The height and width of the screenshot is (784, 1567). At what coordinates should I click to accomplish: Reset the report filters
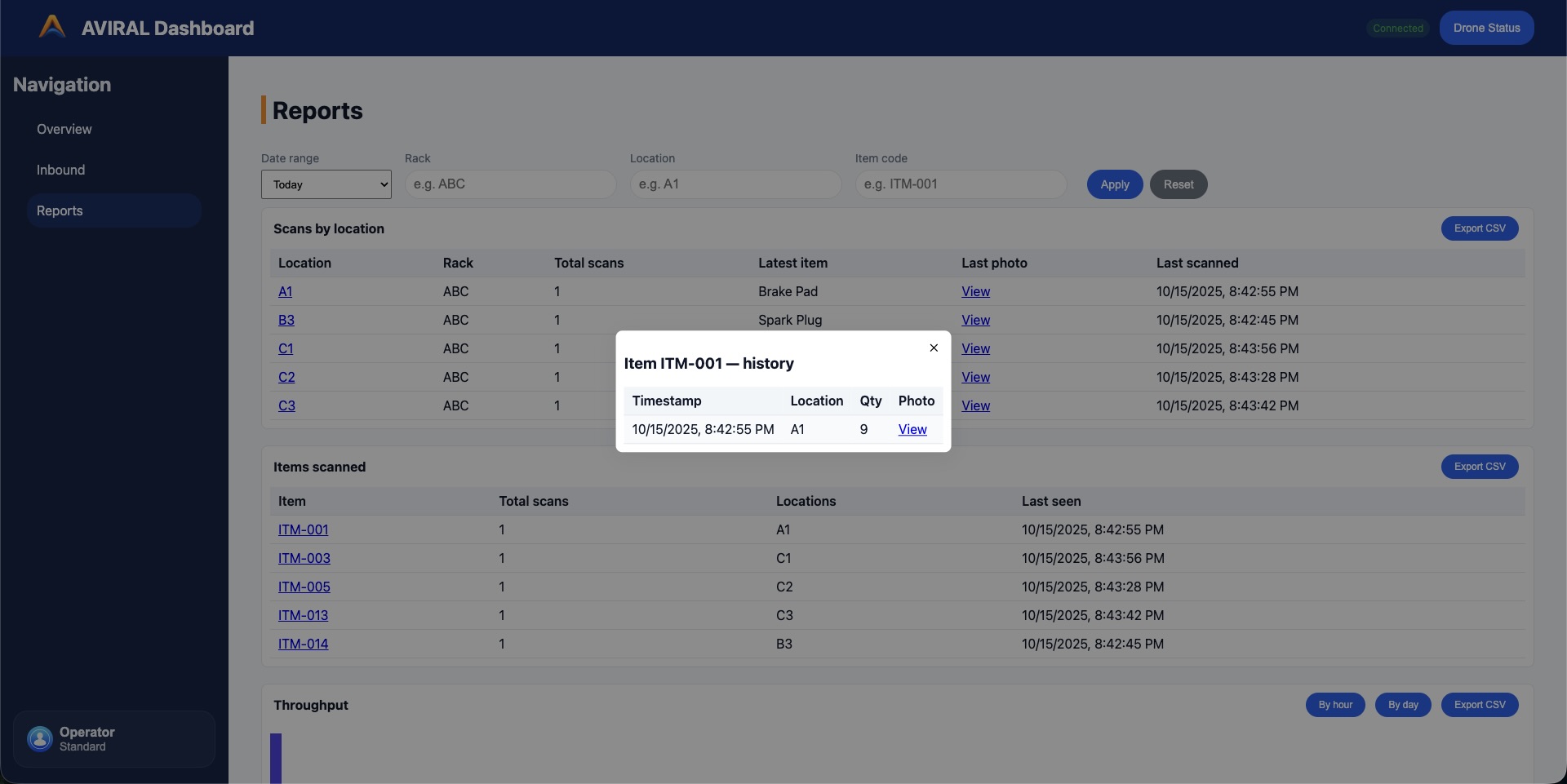(x=1178, y=184)
